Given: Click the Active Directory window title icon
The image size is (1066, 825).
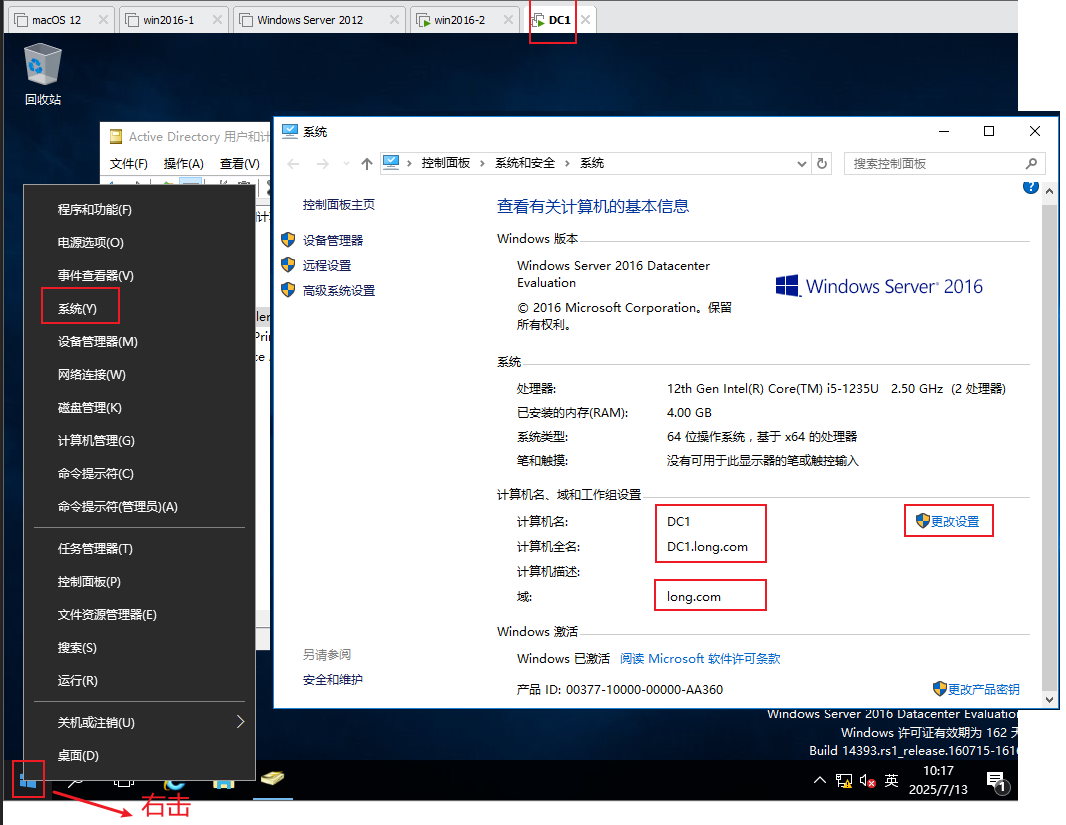Looking at the screenshot, I should (x=116, y=136).
